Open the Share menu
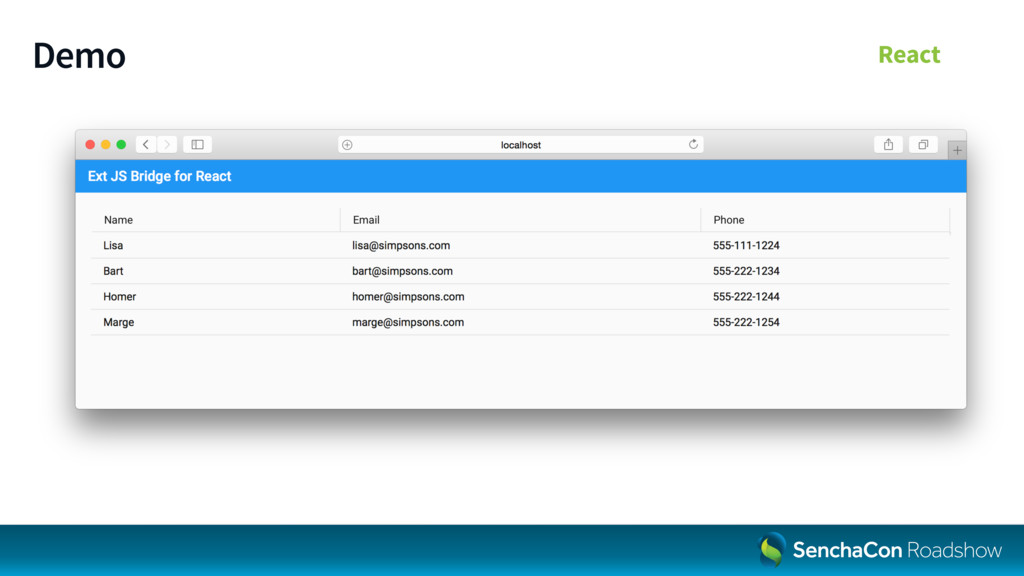This screenshot has width=1024, height=576. pos(888,144)
